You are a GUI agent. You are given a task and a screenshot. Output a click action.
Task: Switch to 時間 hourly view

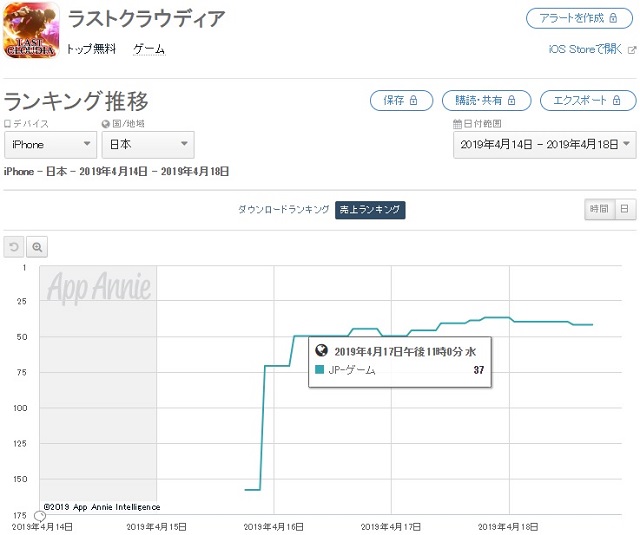[x=598, y=209]
